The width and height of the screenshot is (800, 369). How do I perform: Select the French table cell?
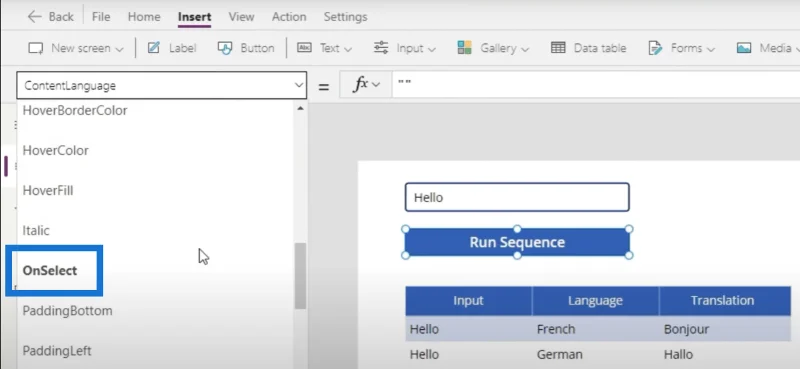coord(595,329)
